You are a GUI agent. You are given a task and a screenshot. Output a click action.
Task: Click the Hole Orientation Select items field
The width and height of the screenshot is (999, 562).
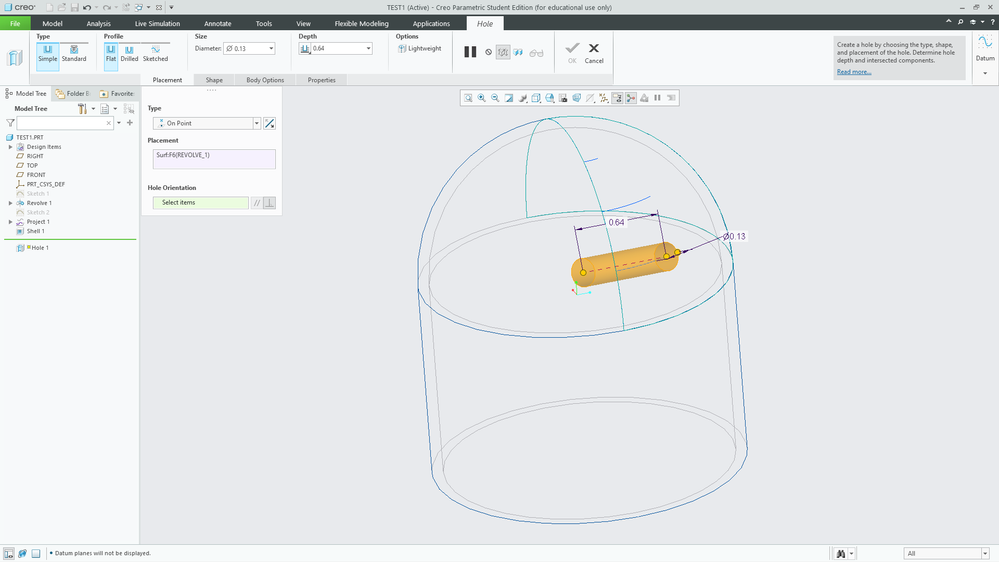coord(200,202)
